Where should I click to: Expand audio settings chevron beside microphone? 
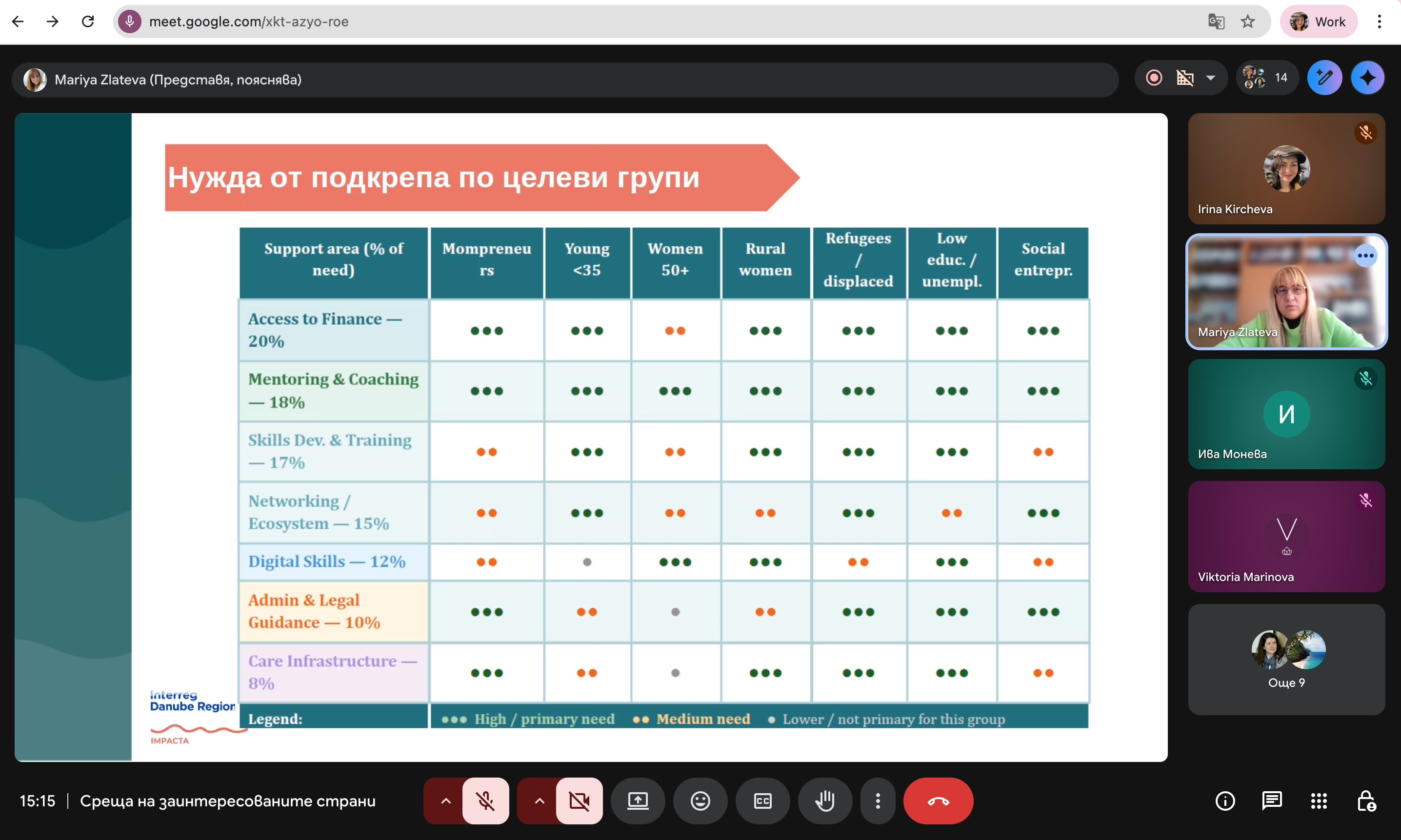click(445, 800)
